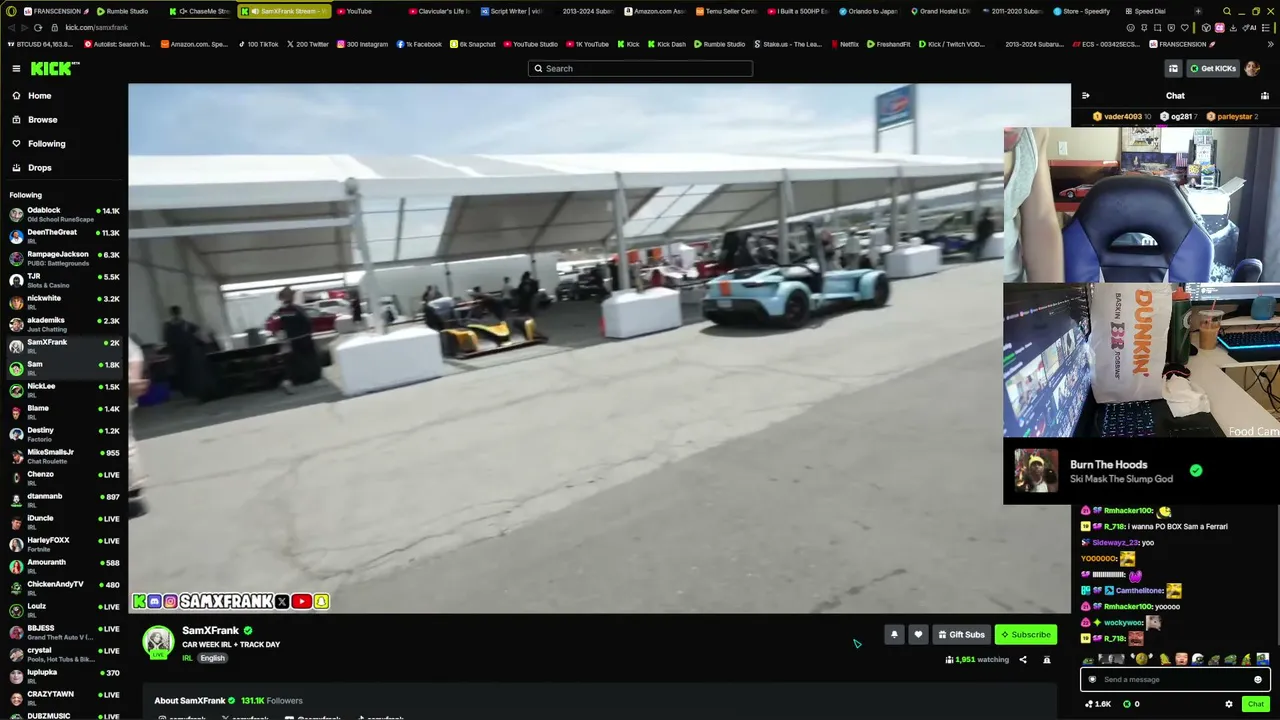The width and height of the screenshot is (1280, 720).
Task: Open RampageJackson channel
Action: [x=64, y=258]
